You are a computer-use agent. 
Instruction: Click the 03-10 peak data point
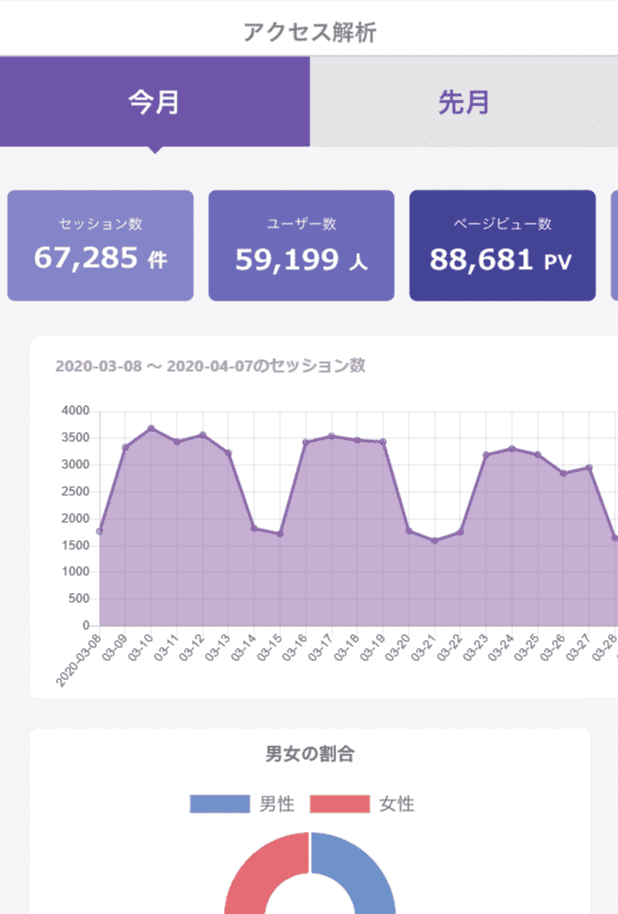coord(151,428)
